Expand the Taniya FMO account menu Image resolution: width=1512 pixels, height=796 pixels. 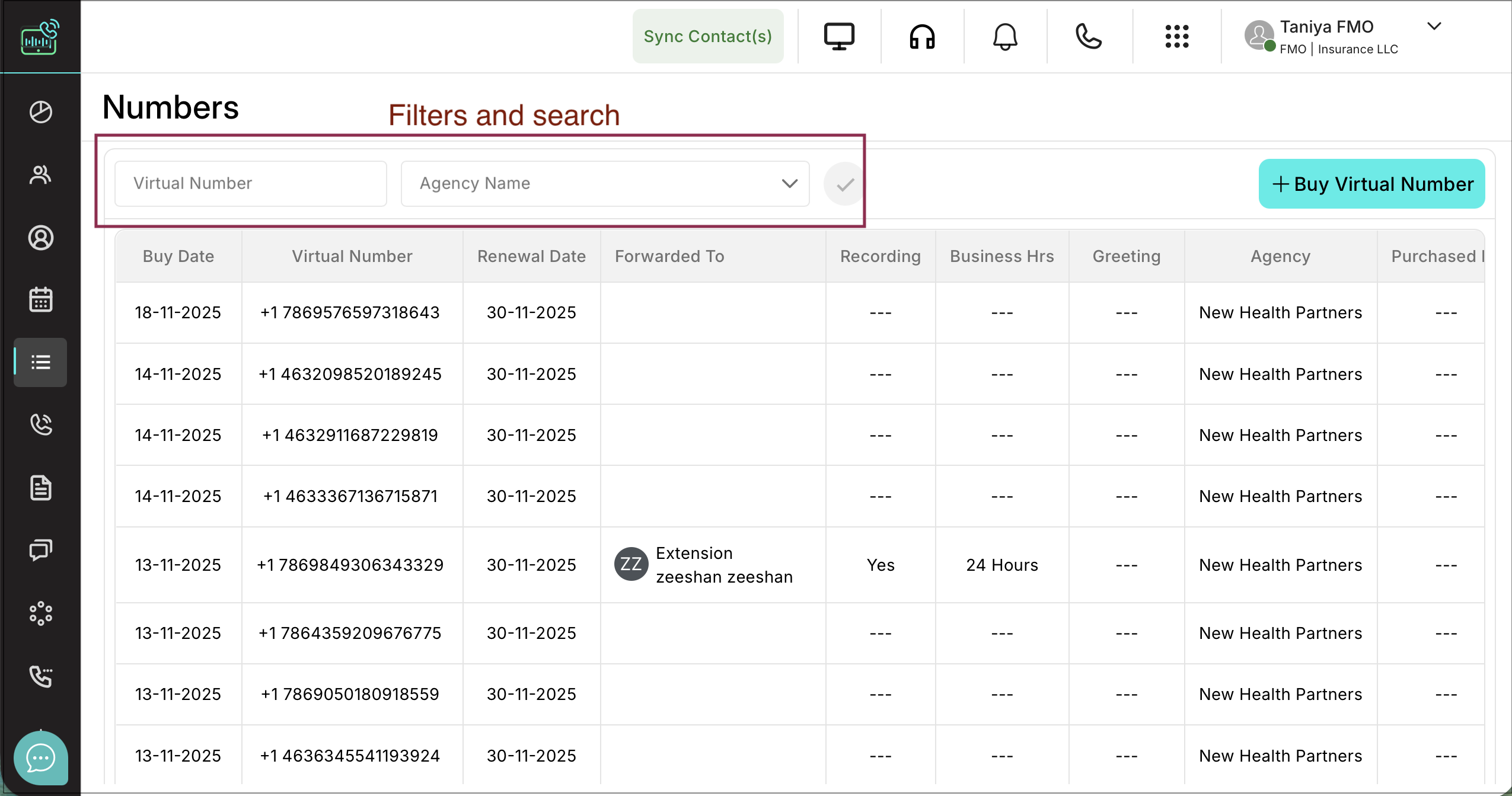pos(1433,26)
